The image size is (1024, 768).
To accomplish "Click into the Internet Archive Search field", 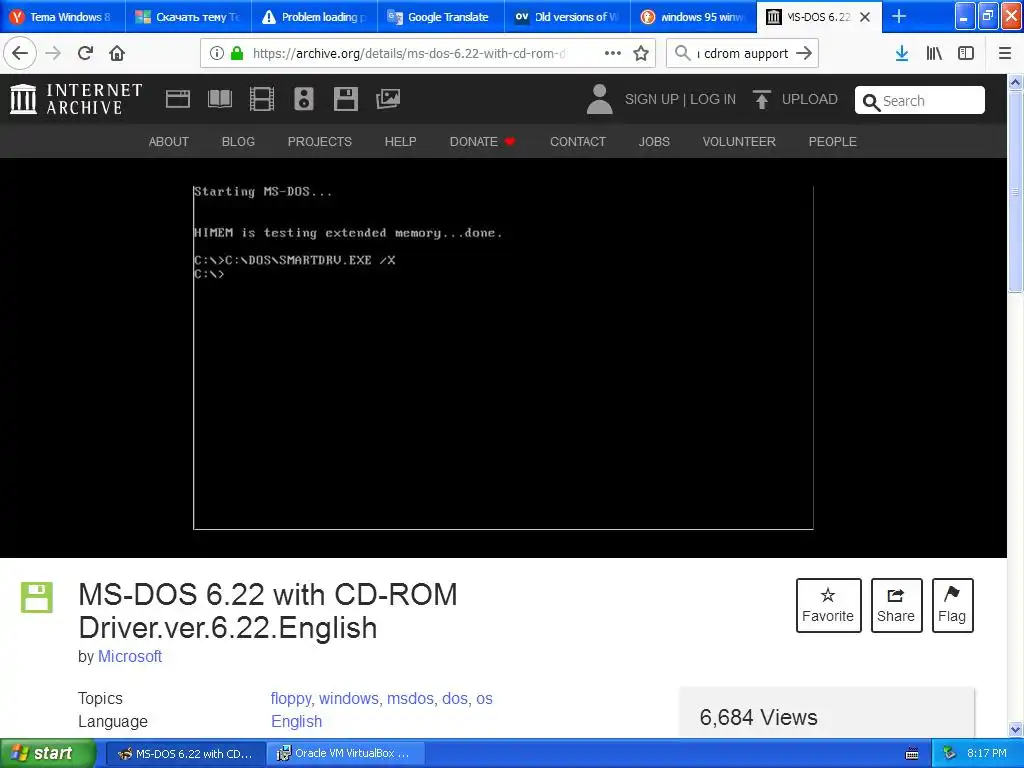I will [920, 101].
